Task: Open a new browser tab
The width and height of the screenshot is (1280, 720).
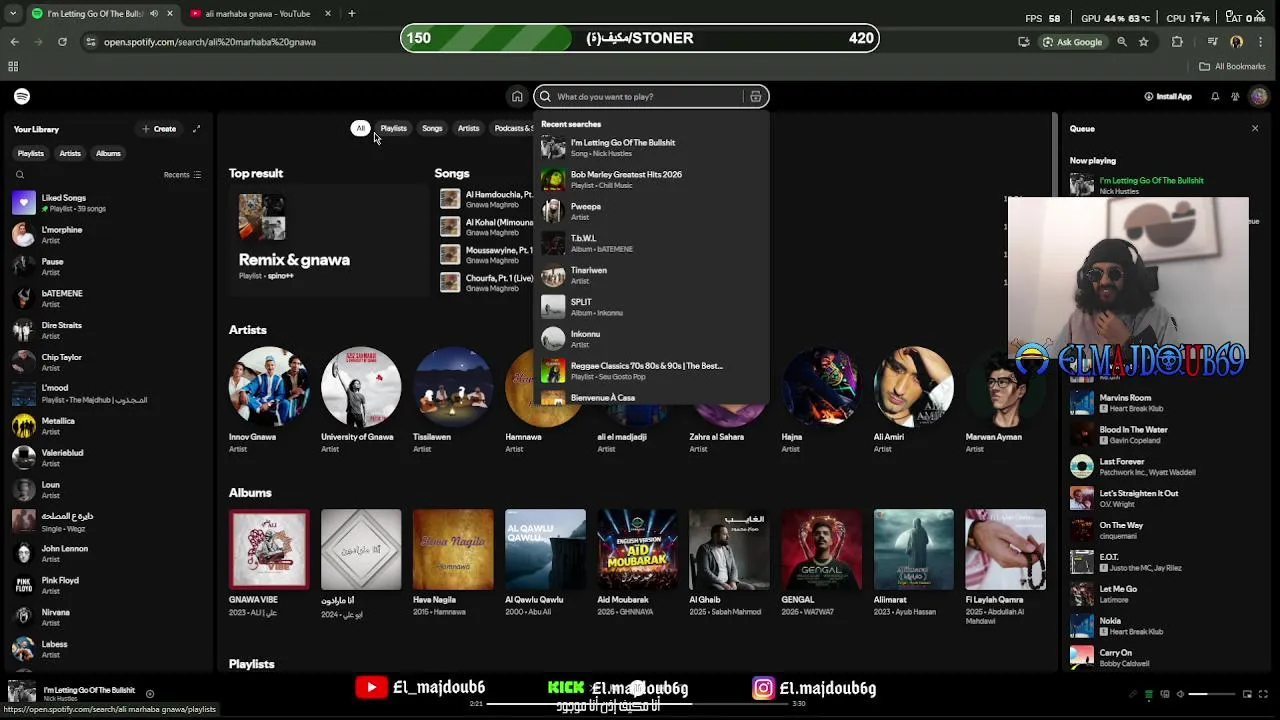Action: coord(352,14)
